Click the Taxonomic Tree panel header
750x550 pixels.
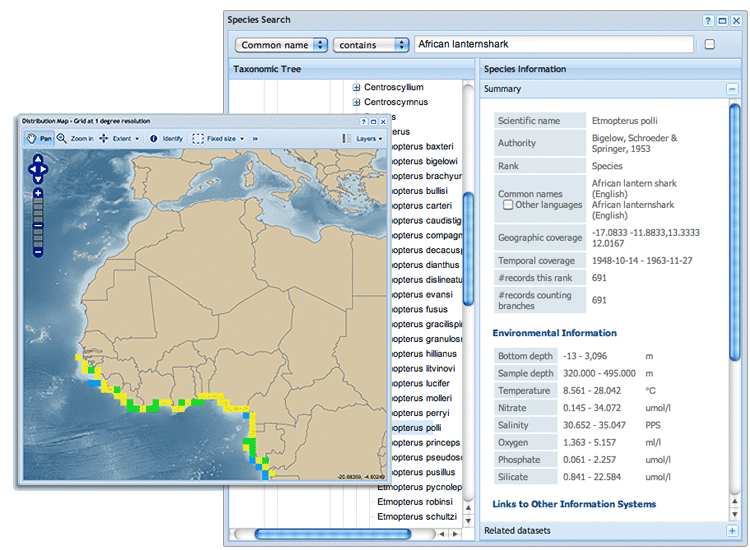click(x=352, y=69)
